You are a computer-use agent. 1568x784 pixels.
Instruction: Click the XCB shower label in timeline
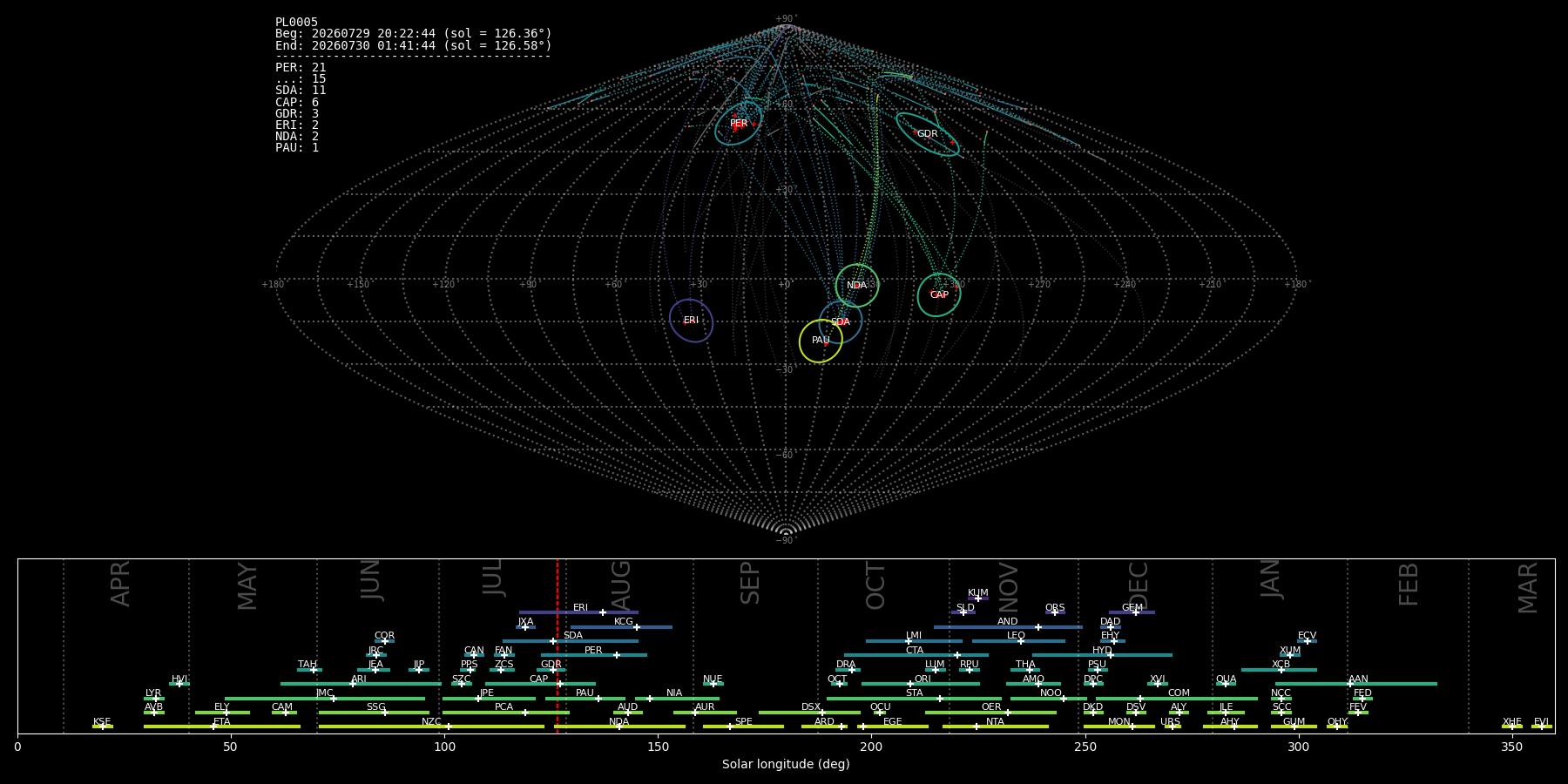coord(1281,665)
